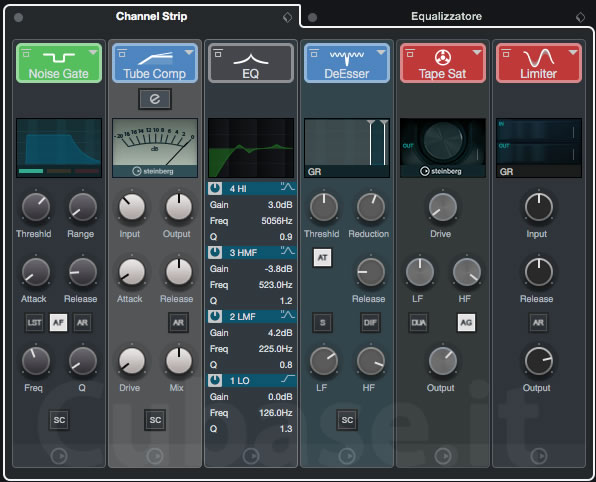Open the Noise Gate module dropdown arrow
Image resolution: width=596 pixels, height=482 pixels.
pos(93,52)
